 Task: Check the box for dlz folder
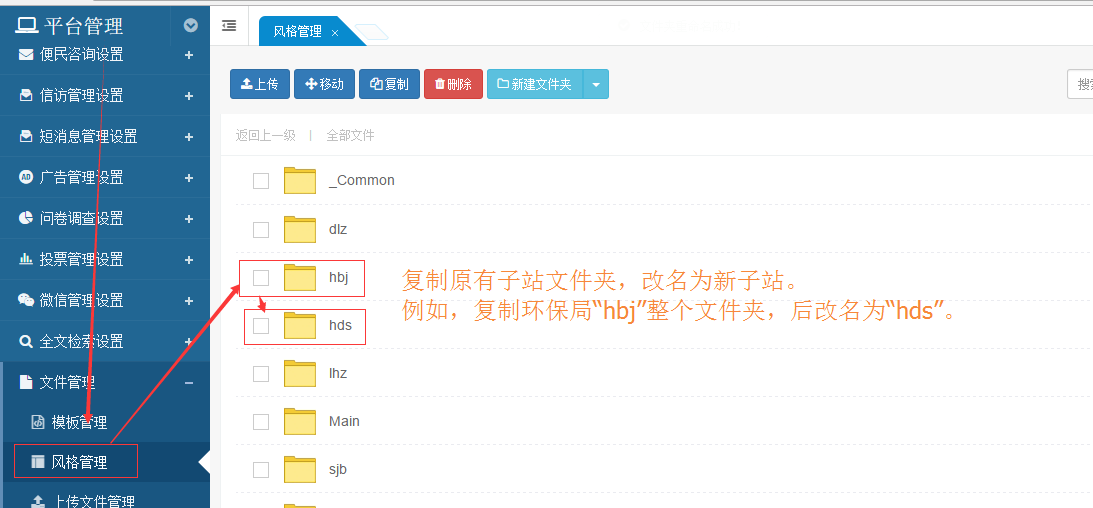click(x=261, y=230)
